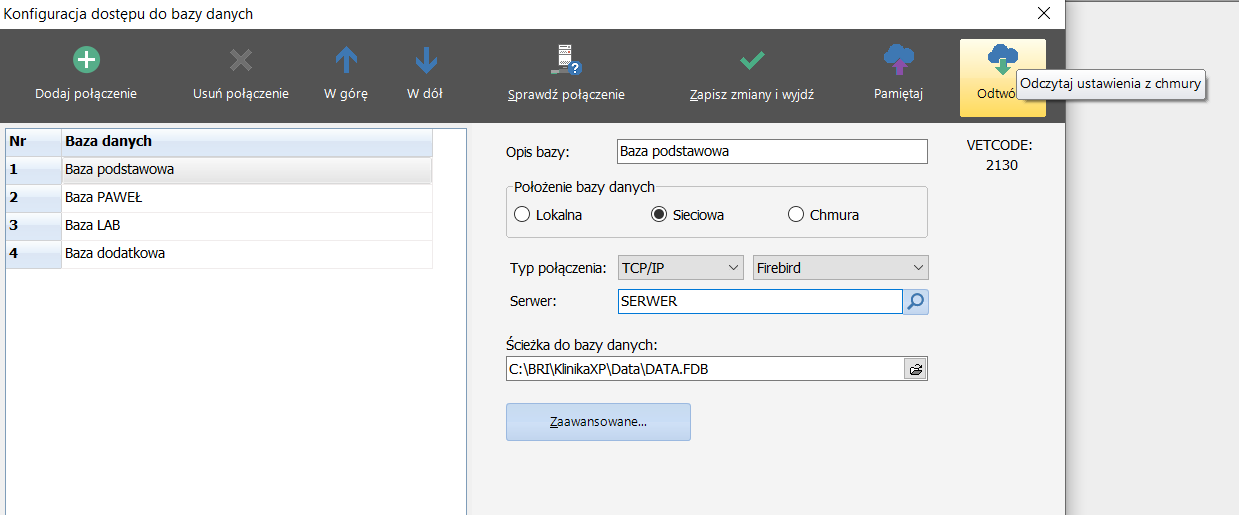Click the Nr column header
The width and height of the screenshot is (1239, 515).
click(x=33, y=142)
